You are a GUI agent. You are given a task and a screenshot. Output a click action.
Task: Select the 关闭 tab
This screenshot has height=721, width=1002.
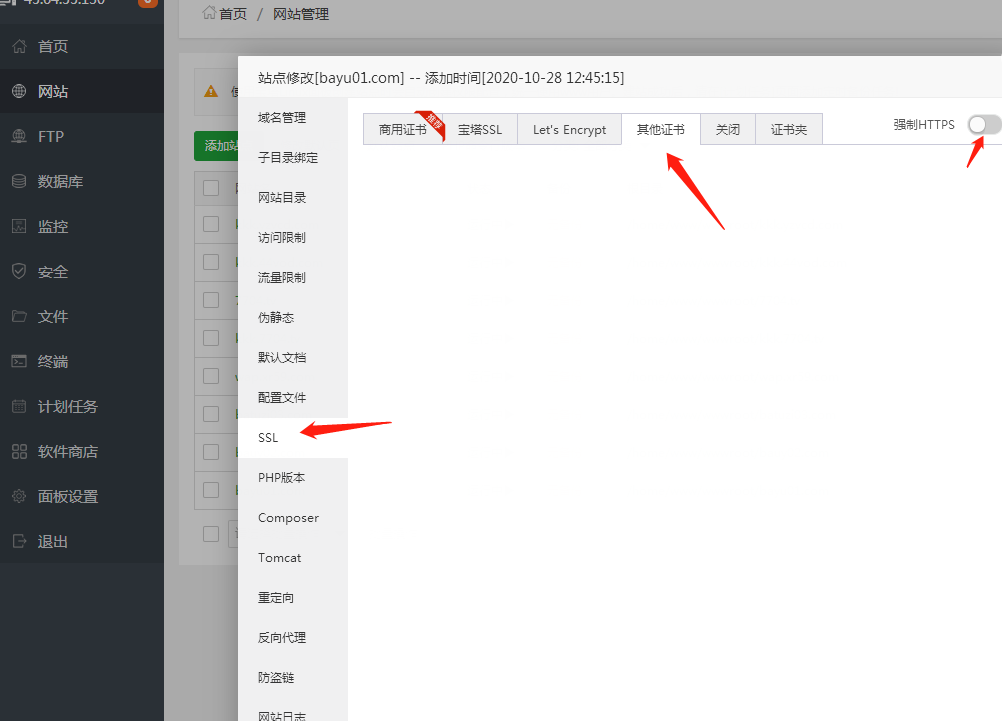728,129
